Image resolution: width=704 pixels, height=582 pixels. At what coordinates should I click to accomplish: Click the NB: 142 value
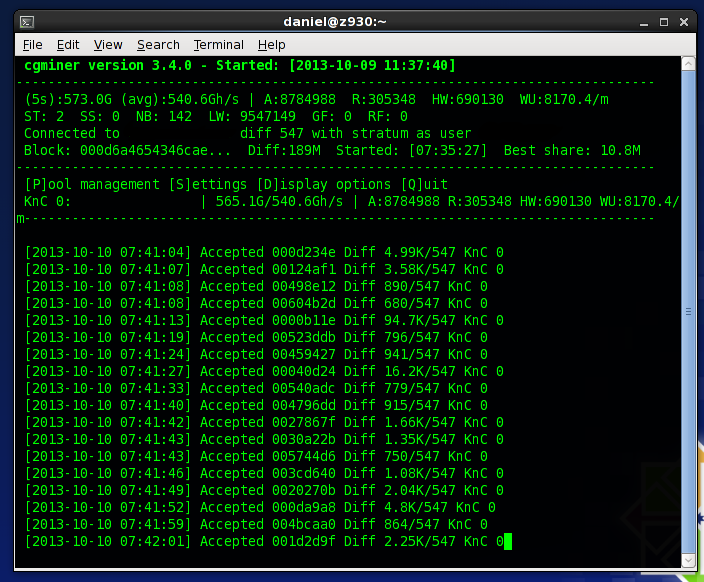pyautogui.click(x=164, y=116)
